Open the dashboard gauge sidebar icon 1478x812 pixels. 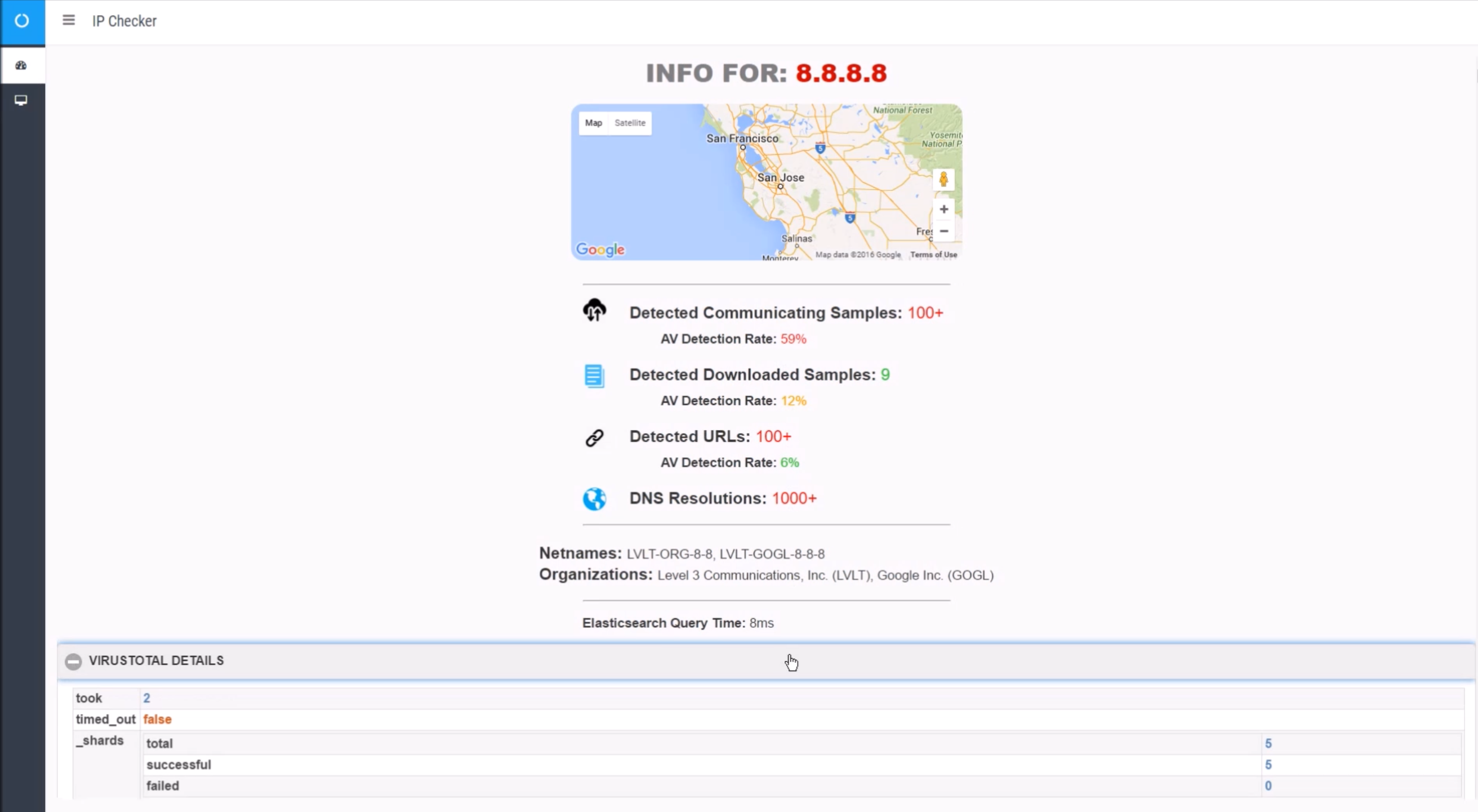[21, 65]
